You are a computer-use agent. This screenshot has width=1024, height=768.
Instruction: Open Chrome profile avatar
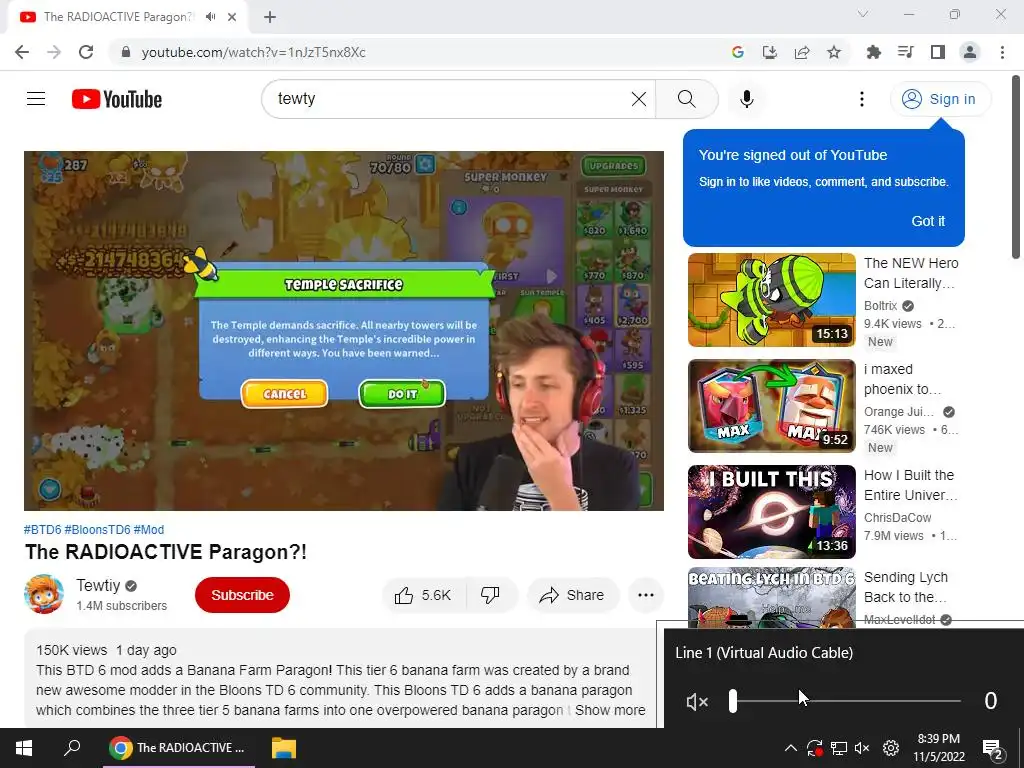970,52
